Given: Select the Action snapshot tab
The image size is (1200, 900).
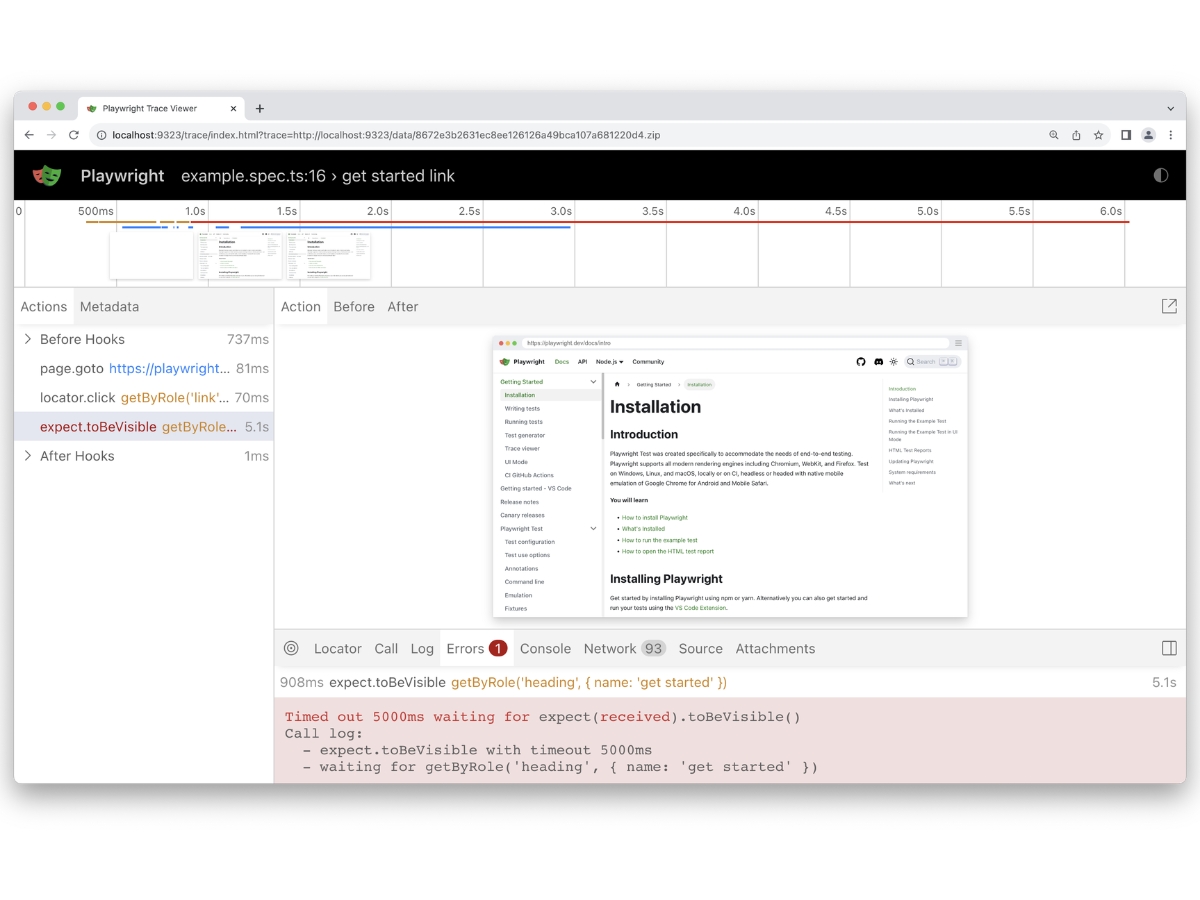Looking at the screenshot, I should click(301, 307).
